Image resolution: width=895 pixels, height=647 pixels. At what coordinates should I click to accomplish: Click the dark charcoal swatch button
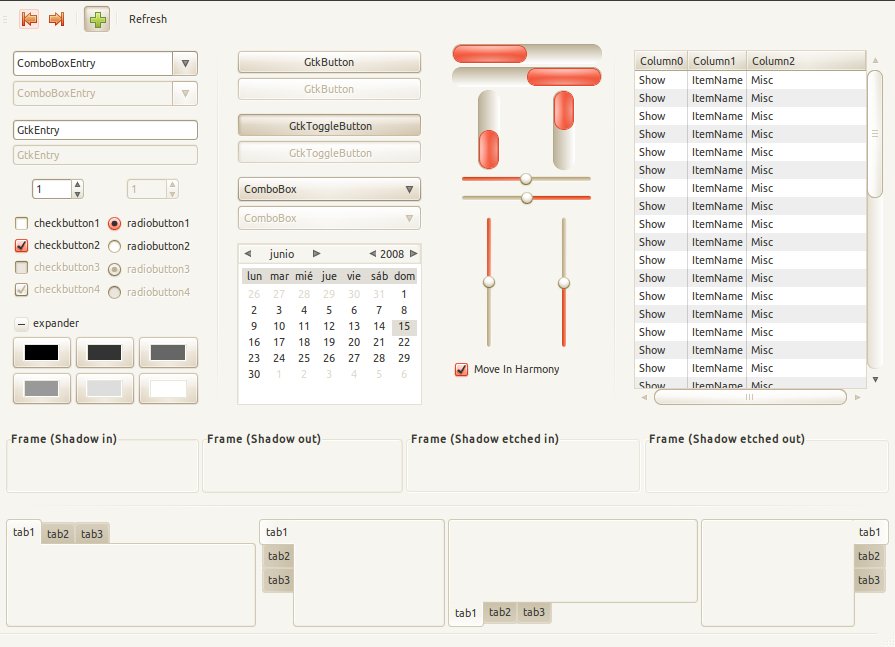coord(104,352)
